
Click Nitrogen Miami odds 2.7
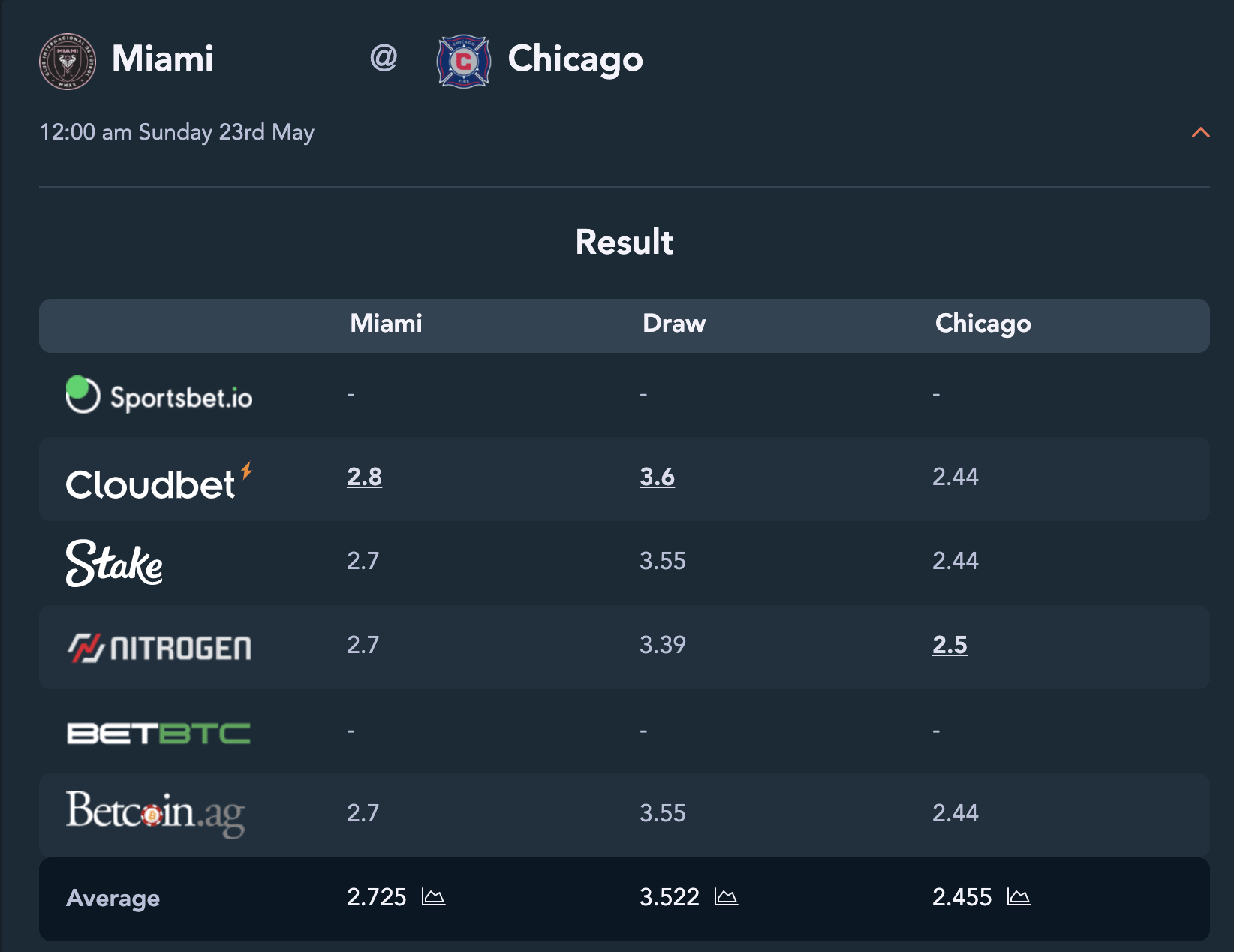[363, 645]
